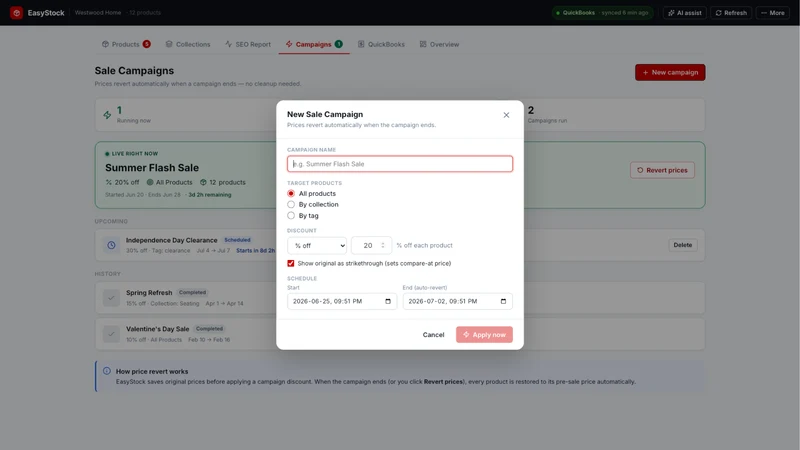This screenshot has width=800, height=450.
Task: Click the discount amount stepper arrows
Action: tap(383, 245)
